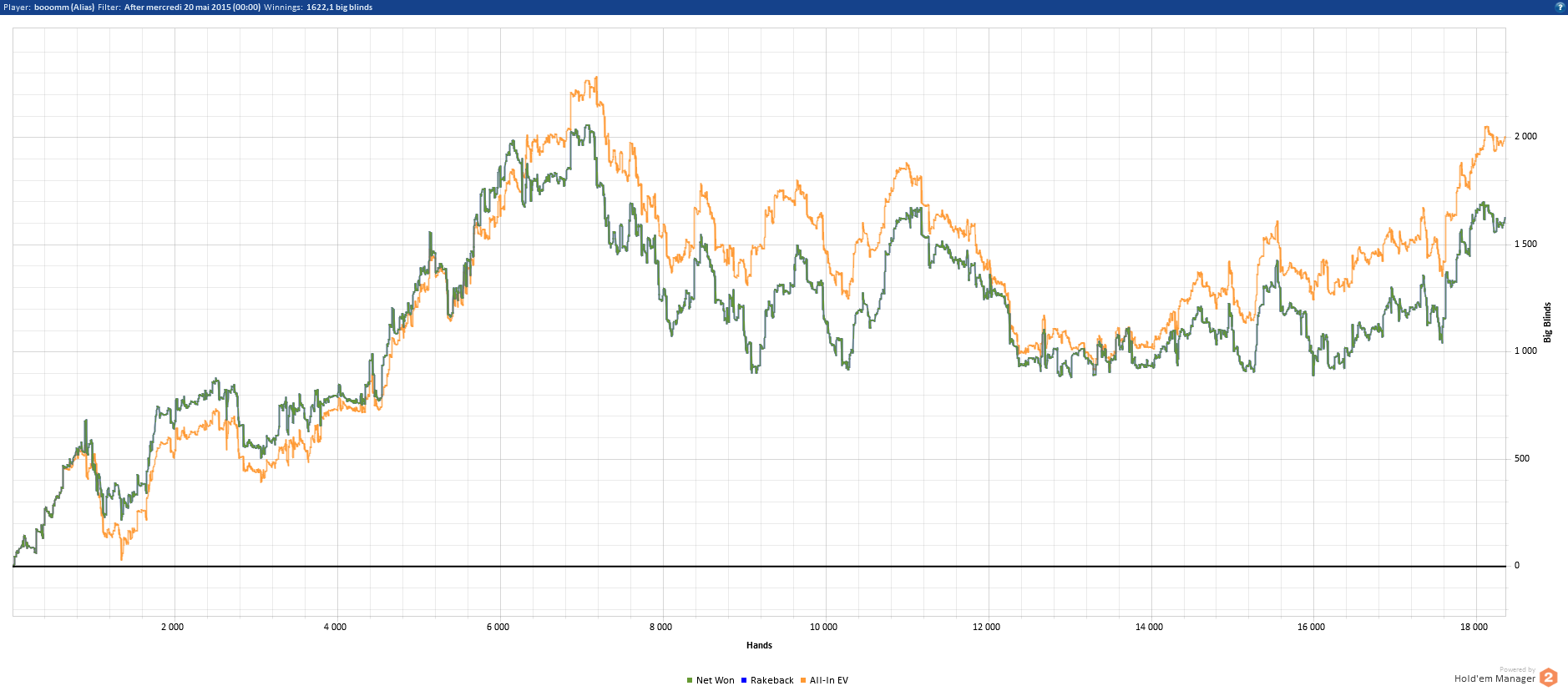Select the "Net Won" legend label
This screenshot has height=691, width=1568.
(x=716, y=680)
